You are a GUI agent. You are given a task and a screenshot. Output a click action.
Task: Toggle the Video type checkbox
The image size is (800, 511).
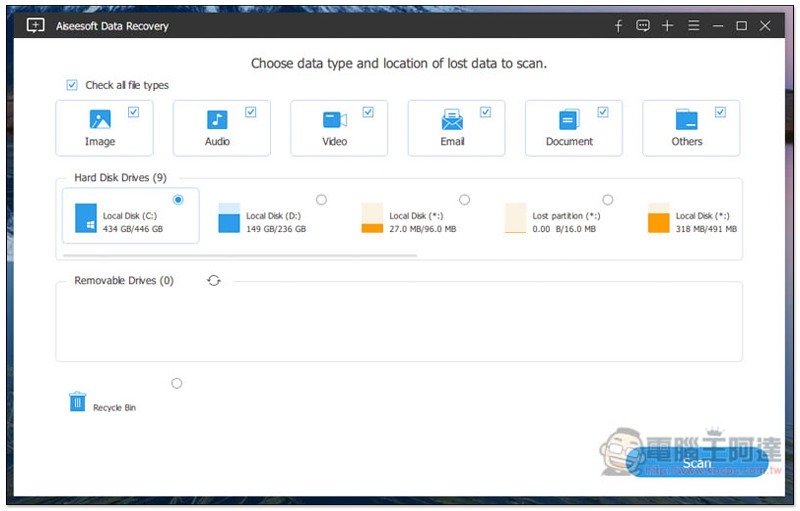[368, 112]
